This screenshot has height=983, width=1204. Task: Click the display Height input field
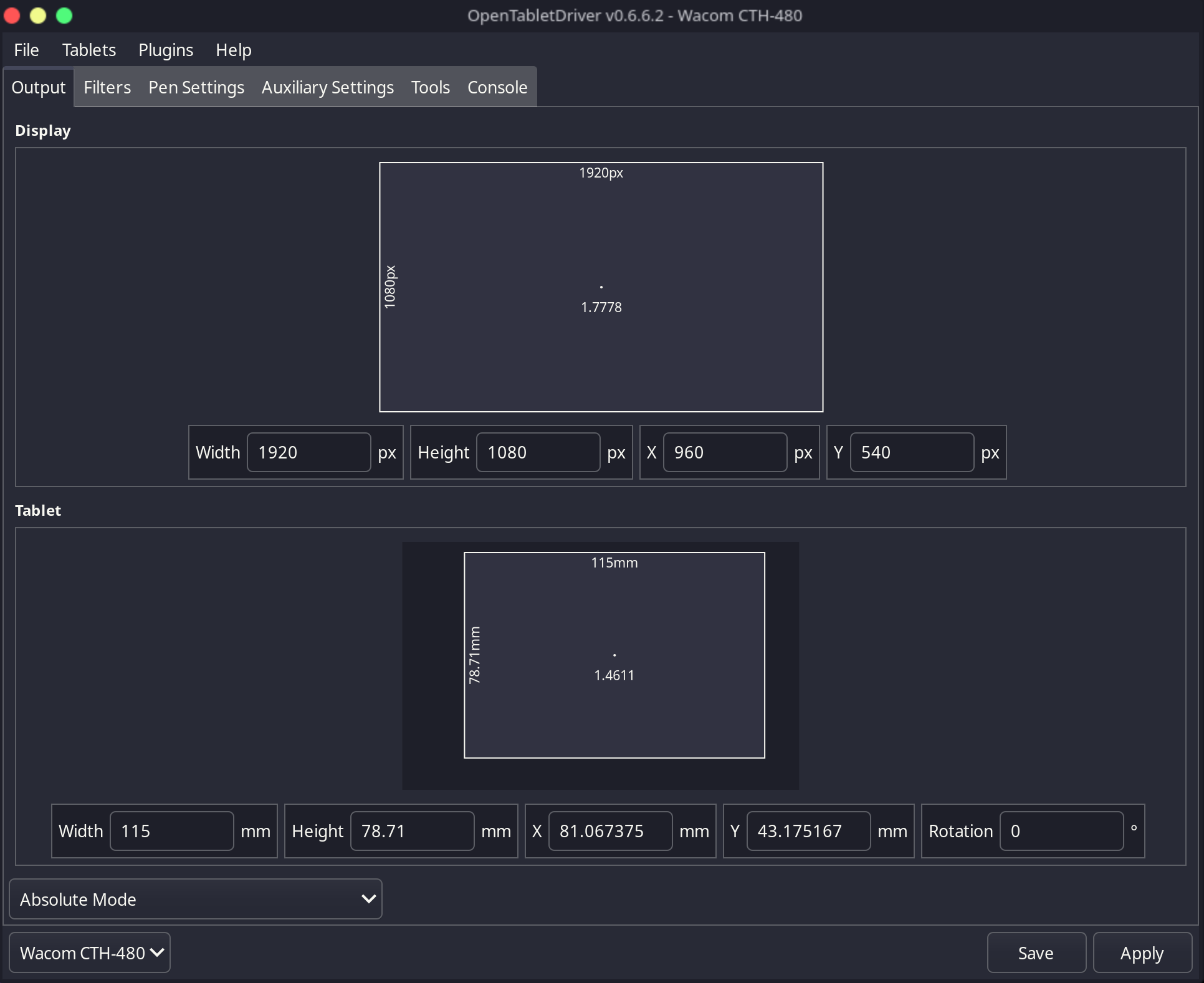538,452
